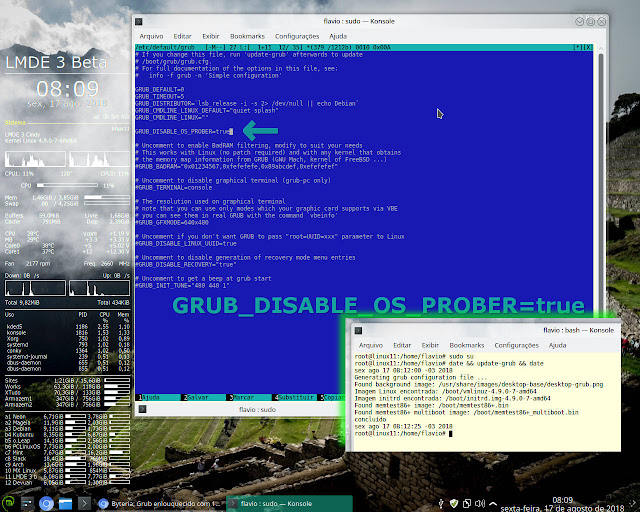Click the #GRUB_DISABLE_LINUX_UUID=true line
This screenshot has height=512, width=640.
(x=186, y=244)
